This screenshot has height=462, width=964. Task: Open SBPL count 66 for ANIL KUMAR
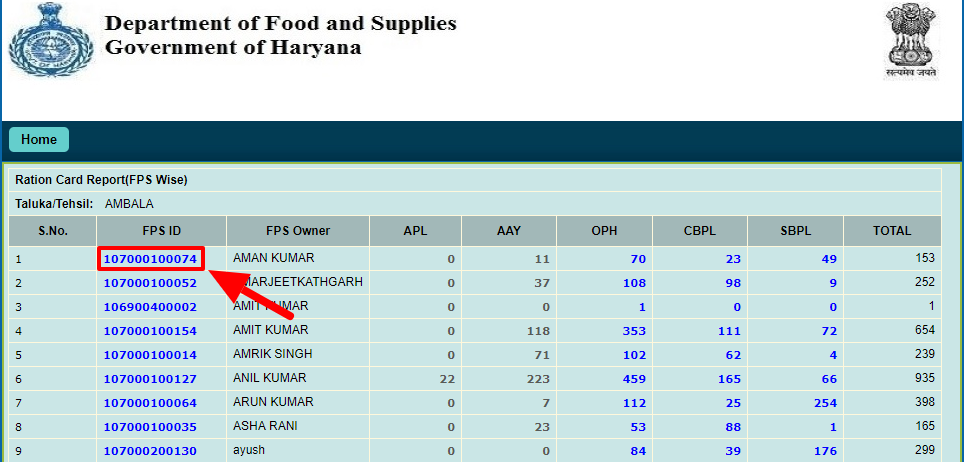829,380
